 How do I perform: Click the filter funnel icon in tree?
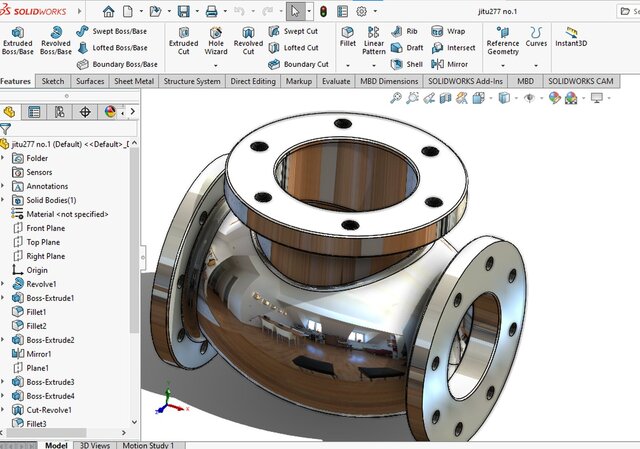click(x=5, y=129)
